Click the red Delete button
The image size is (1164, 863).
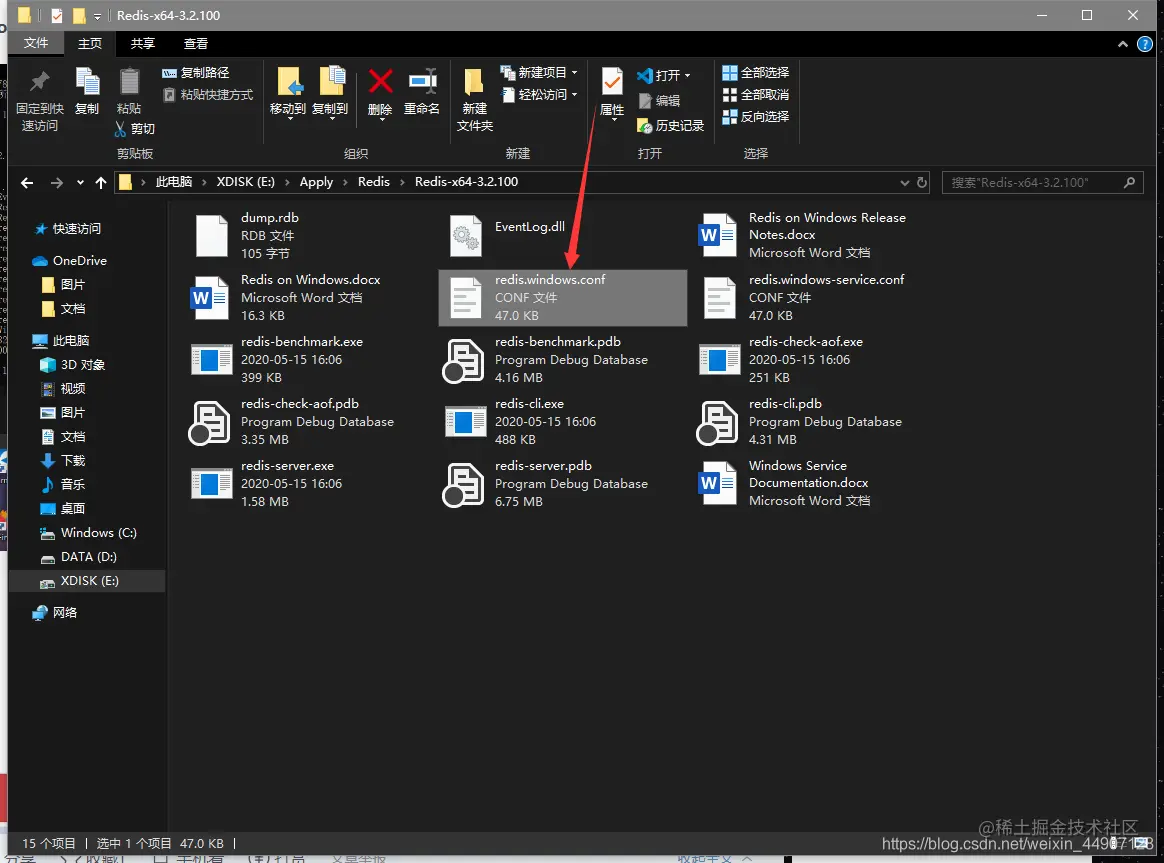[380, 93]
